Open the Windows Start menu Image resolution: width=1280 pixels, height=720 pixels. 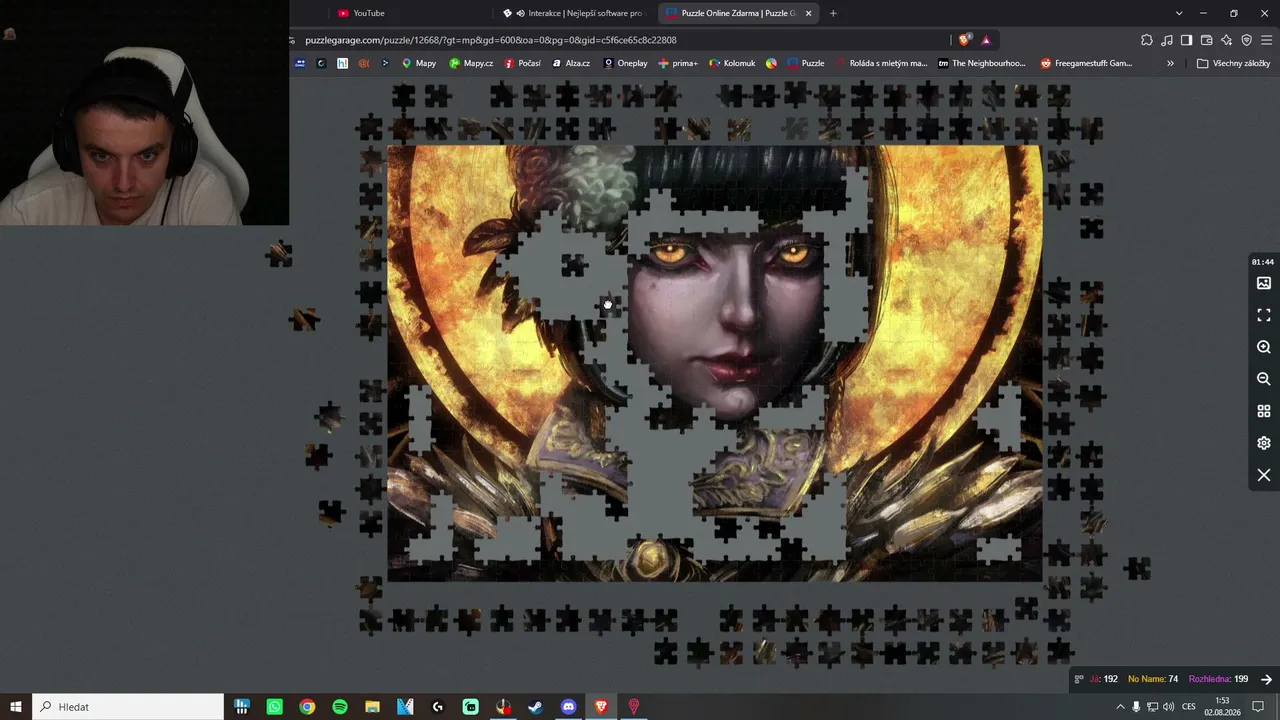point(16,707)
